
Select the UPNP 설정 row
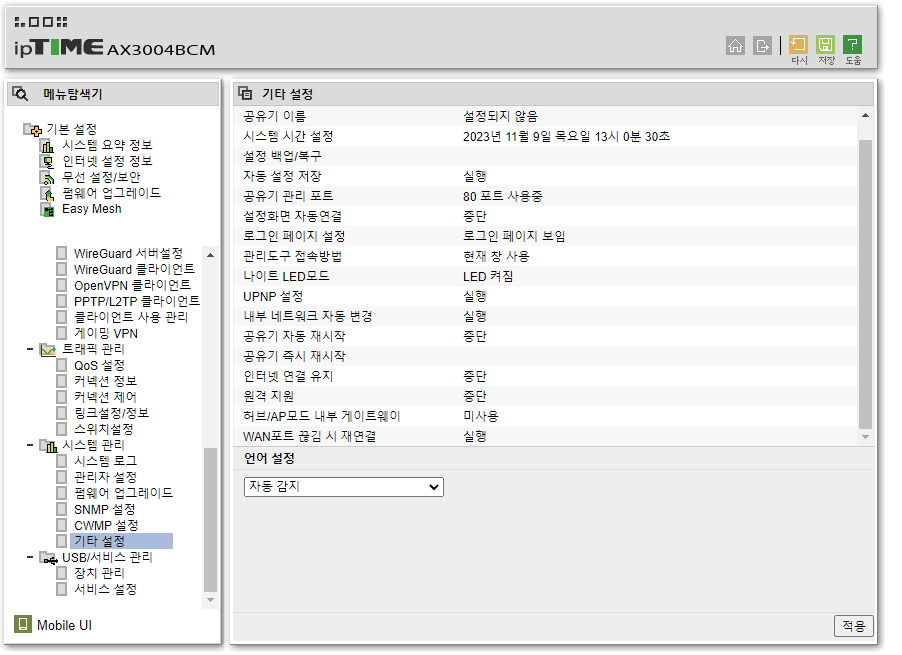tap(545, 296)
